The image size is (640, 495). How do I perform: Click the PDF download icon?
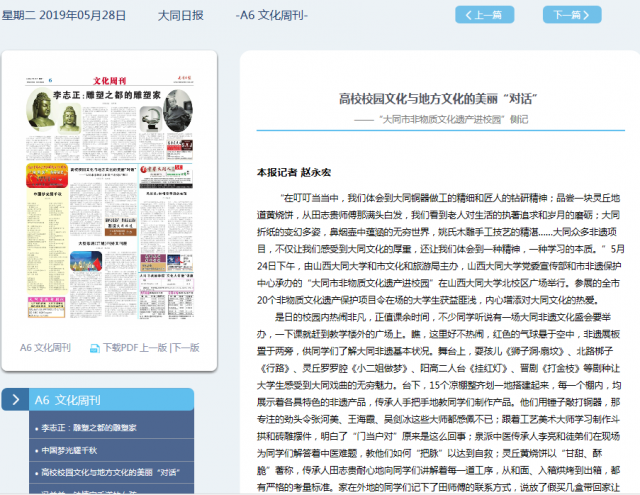click(94, 348)
